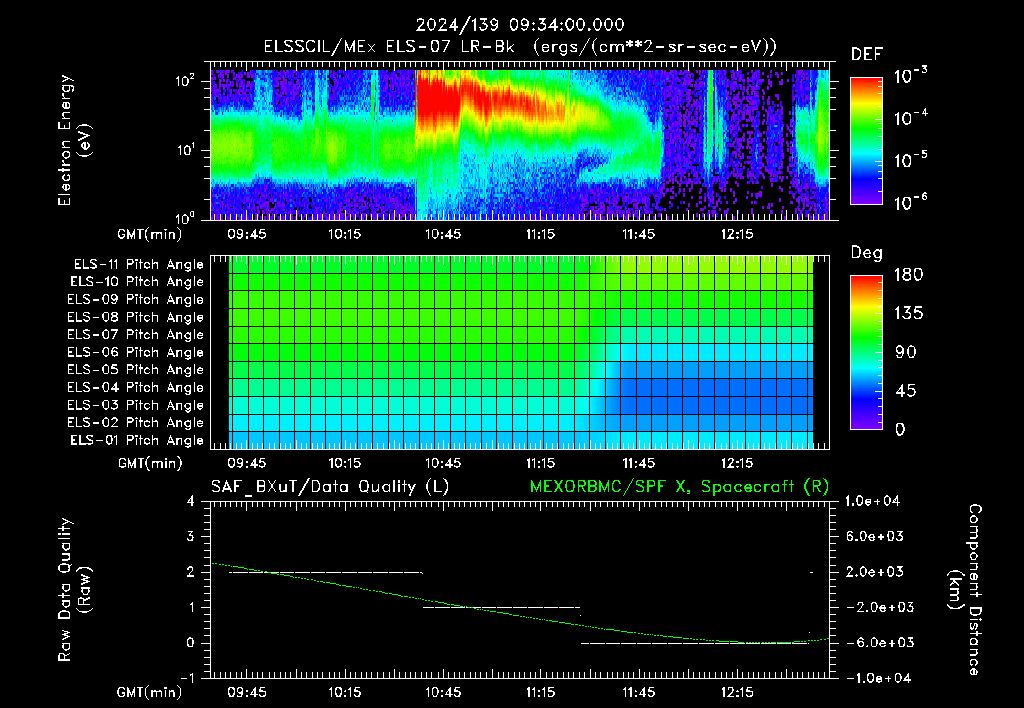Screen dimensions: 1024x708
Task: Click the Component Distance (km) axis label
Action: click(965, 589)
